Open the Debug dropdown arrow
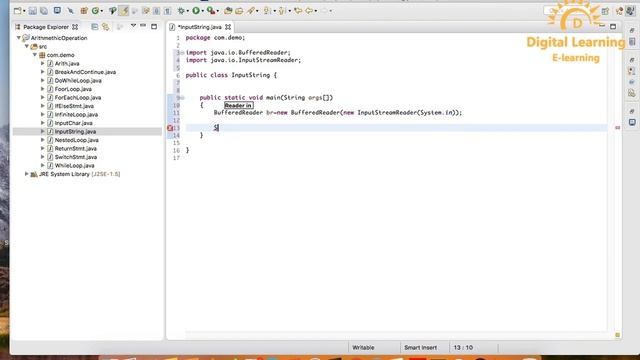Screen dimensions: 640x360 188,11
